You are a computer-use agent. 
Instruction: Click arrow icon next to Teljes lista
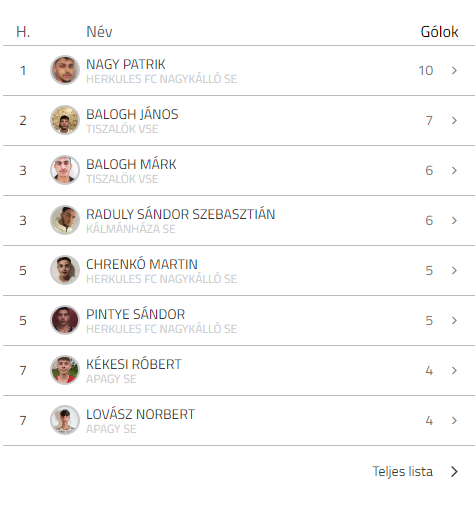pyautogui.click(x=454, y=472)
